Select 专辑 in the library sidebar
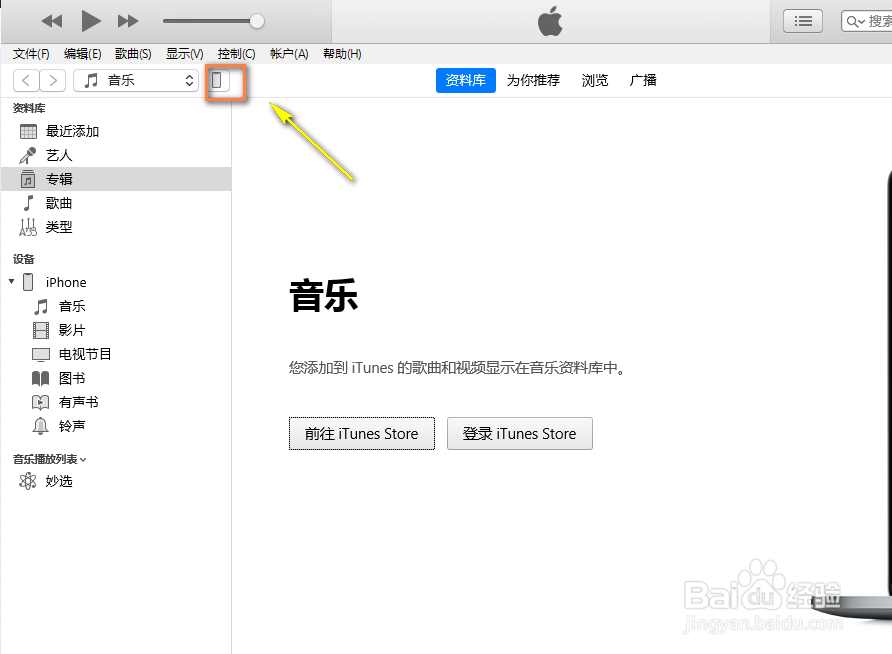The image size is (892, 654). click(116, 179)
